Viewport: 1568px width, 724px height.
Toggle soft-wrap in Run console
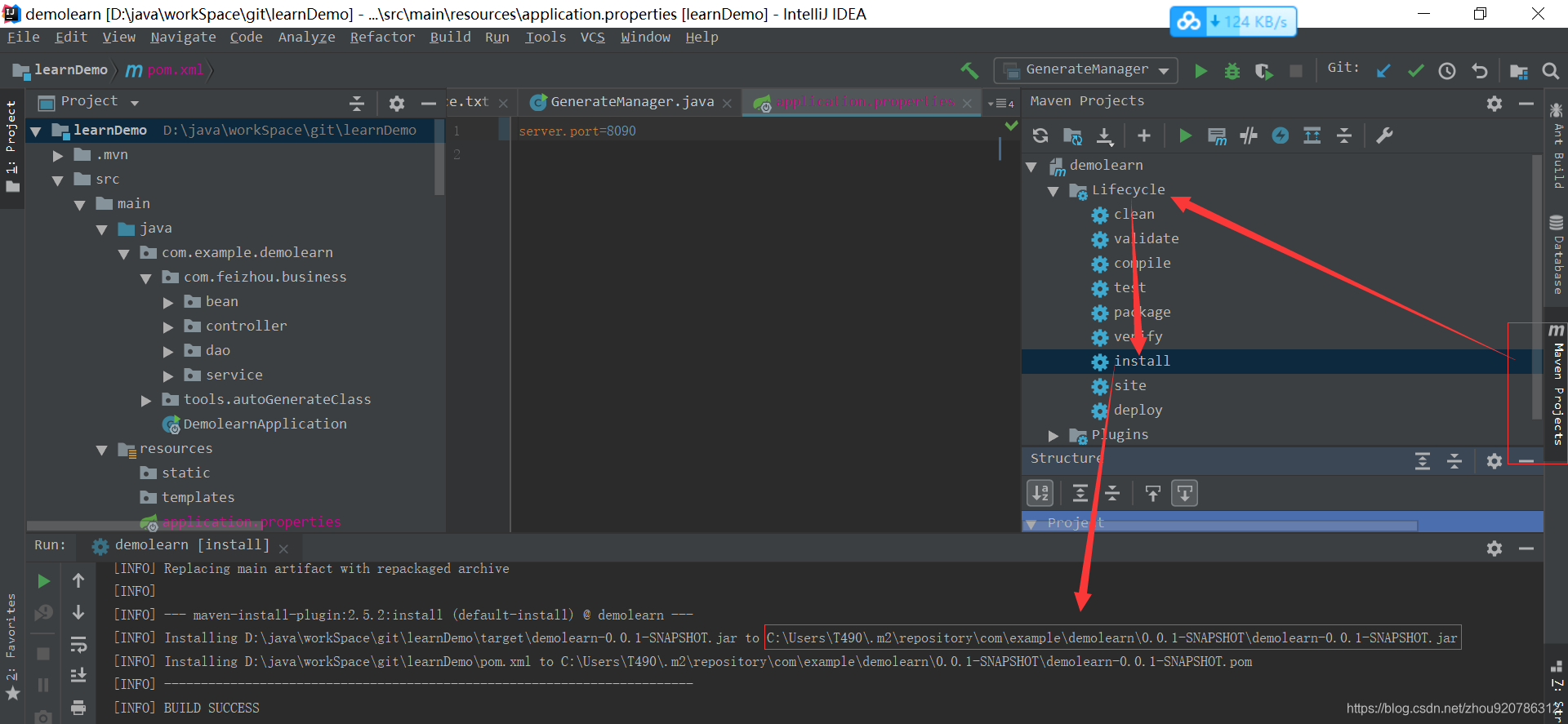point(78,644)
